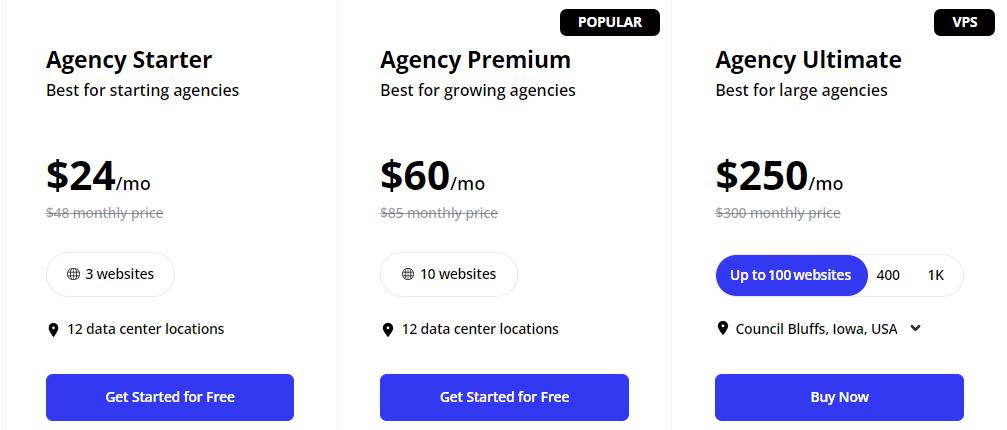Select the Up to 100 websites option

[790, 275]
